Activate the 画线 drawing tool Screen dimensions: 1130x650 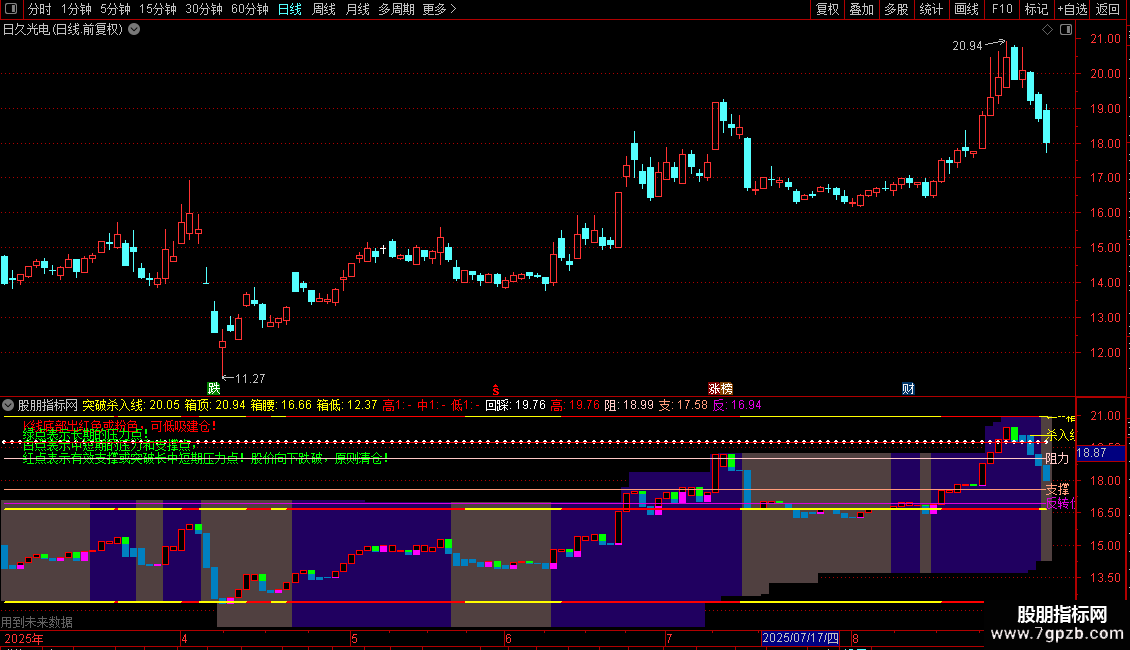[x=966, y=9]
